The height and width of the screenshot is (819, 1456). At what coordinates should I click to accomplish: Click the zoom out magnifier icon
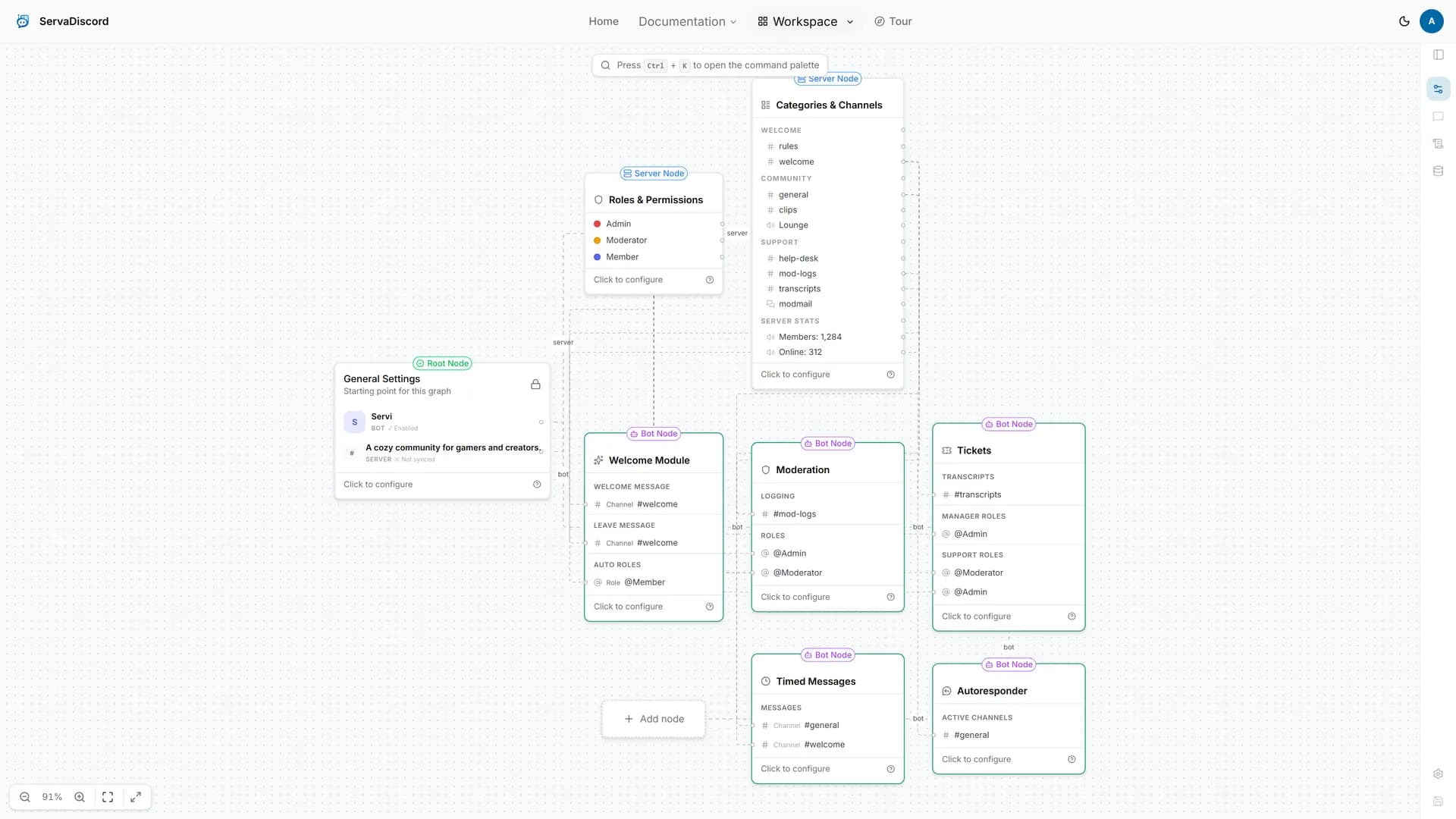click(x=25, y=797)
